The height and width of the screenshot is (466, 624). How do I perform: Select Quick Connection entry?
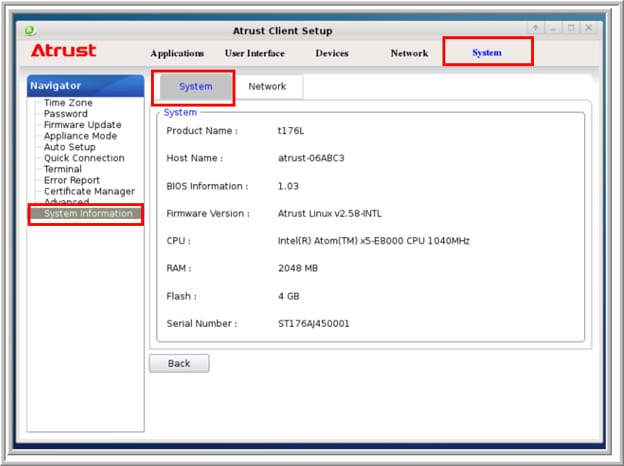pyautogui.click(x=84, y=158)
